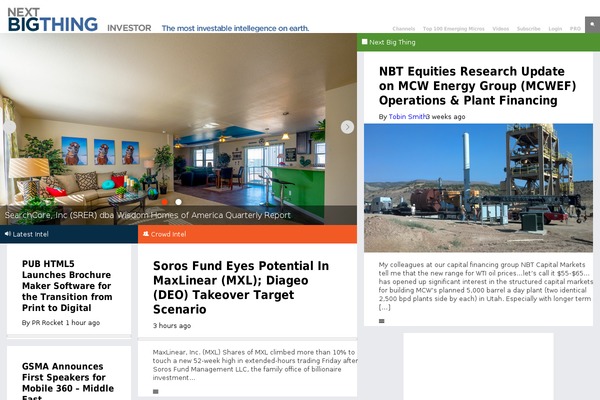Image resolution: width=600 pixels, height=400 pixels.
Task: Click the small icon below the MaxLinear excerpt
Action: [155, 391]
